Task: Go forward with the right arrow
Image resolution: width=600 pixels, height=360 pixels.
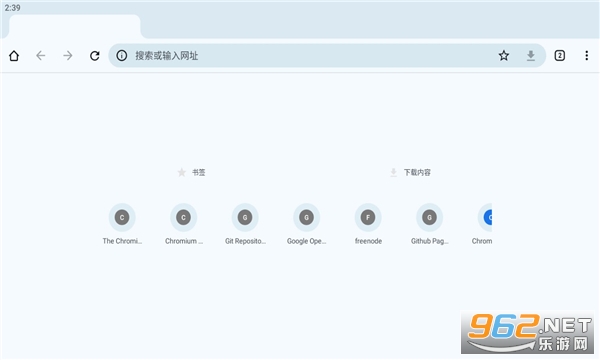Action: click(x=68, y=56)
